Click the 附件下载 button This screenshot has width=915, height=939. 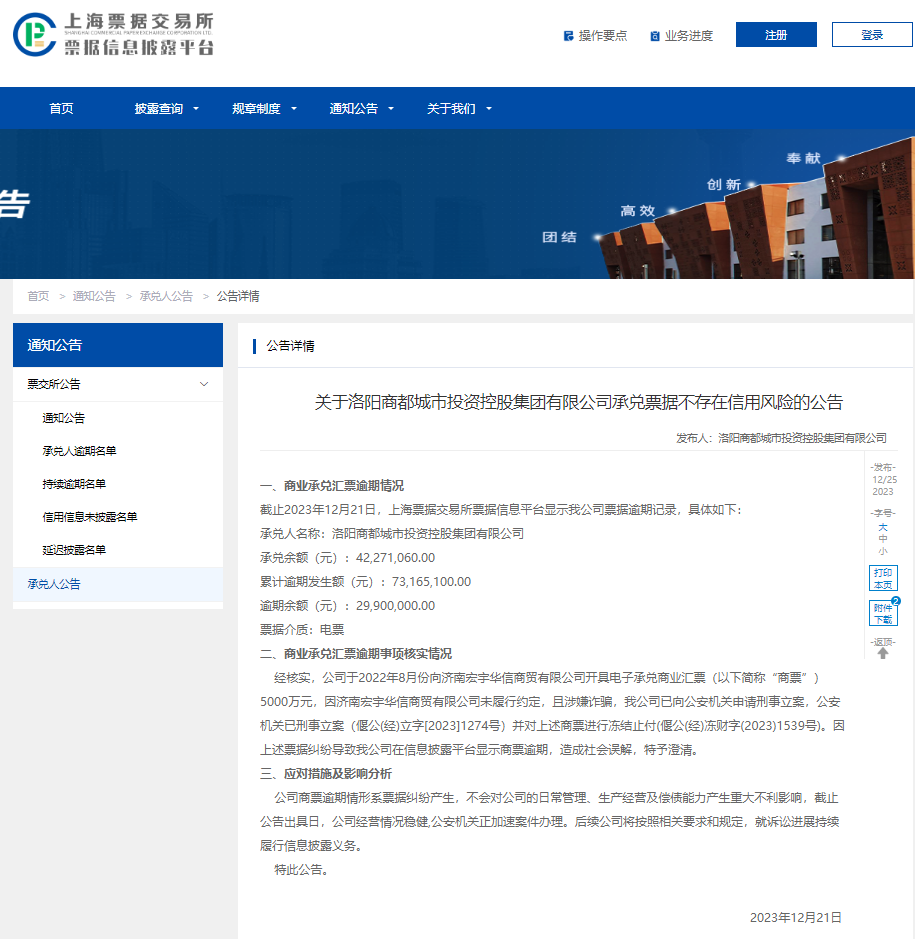883,613
